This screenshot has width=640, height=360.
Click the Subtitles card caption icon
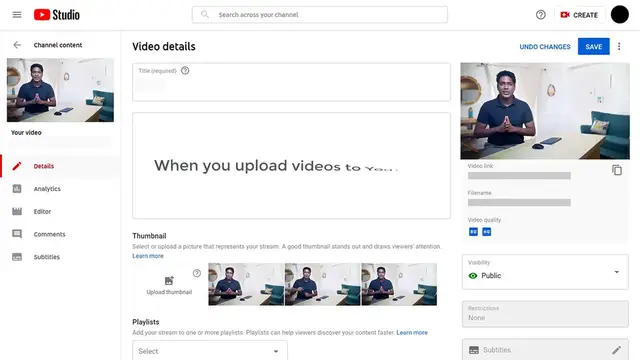click(x=474, y=350)
